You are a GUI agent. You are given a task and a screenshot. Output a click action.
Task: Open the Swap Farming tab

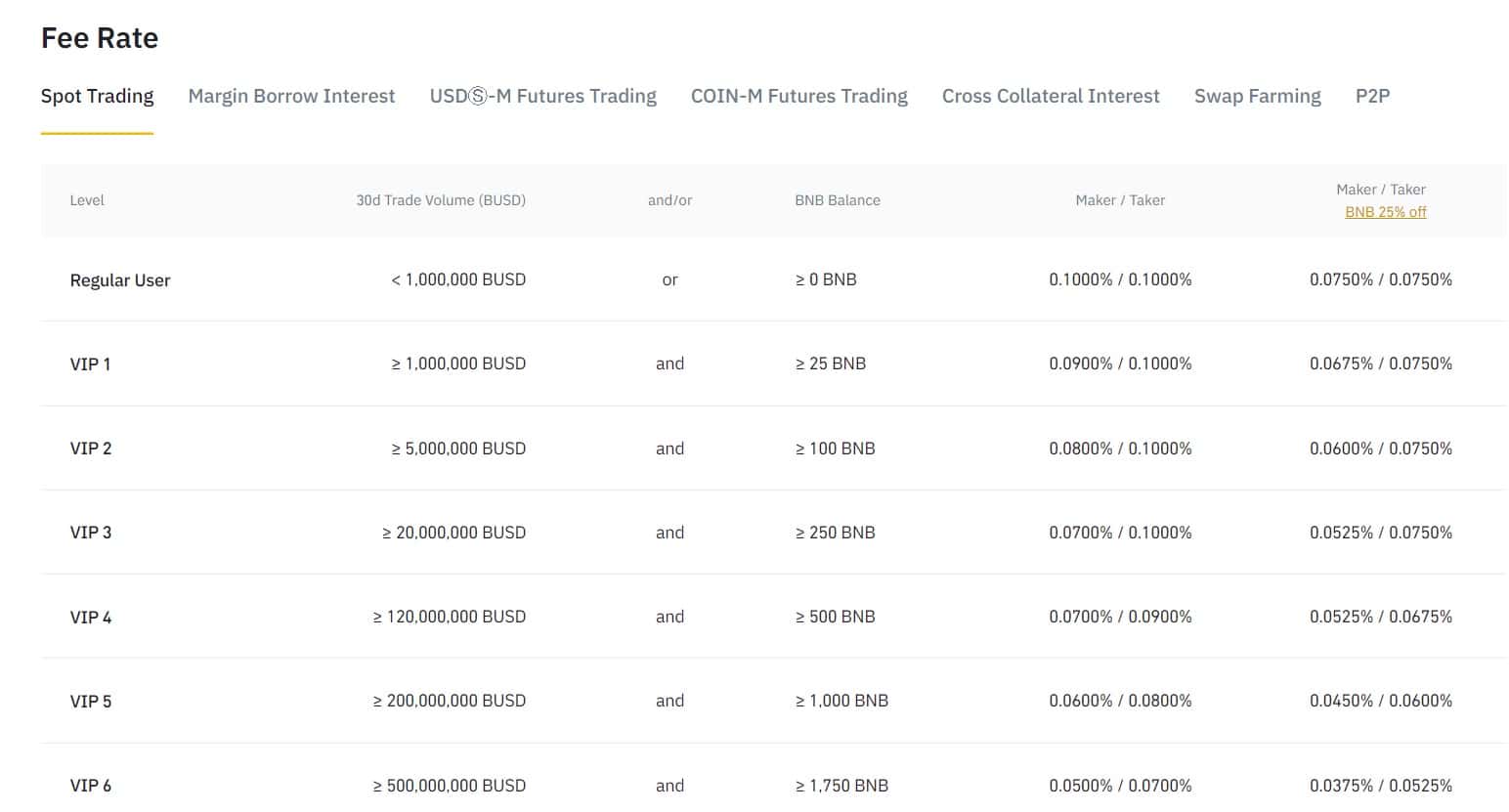tap(1257, 96)
